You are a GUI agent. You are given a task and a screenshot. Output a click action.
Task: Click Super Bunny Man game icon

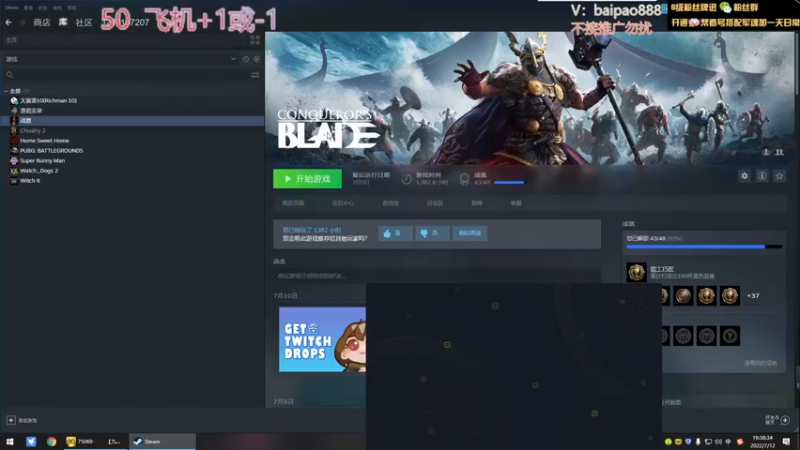coord(14,161)
